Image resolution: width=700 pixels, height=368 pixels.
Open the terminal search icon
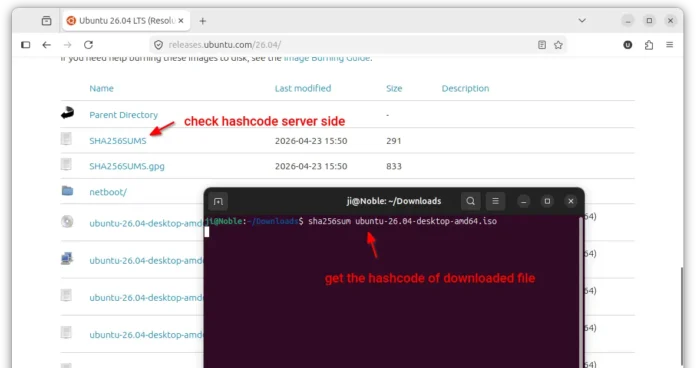pos(471,201)
